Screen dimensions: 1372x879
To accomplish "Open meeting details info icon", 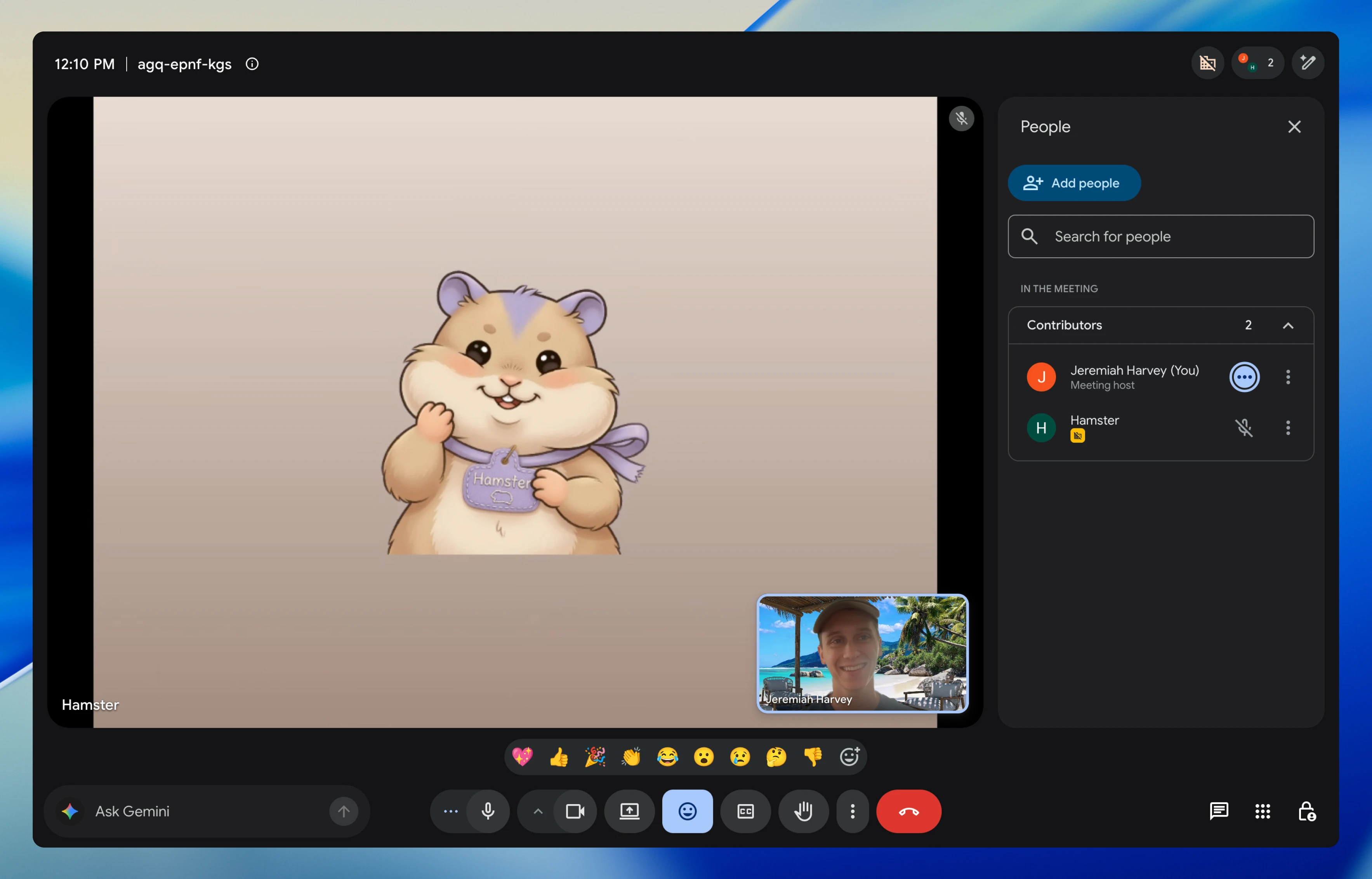I will (x=252, y=64).
